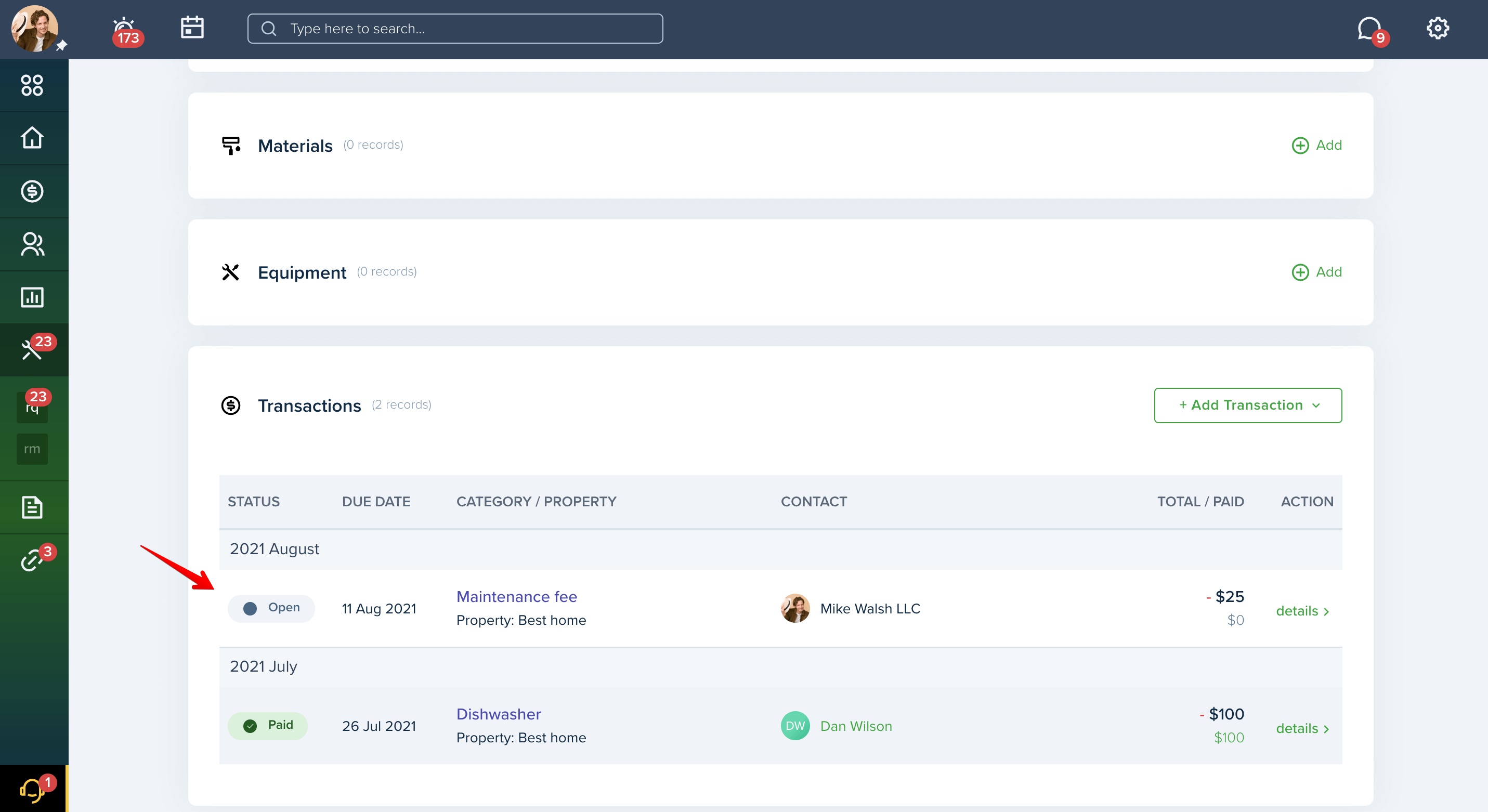Image resolution: width=1488 pixels, height=812 pixels.
Task: Open the Dishwasher transaction
Action: pos(499,714)
